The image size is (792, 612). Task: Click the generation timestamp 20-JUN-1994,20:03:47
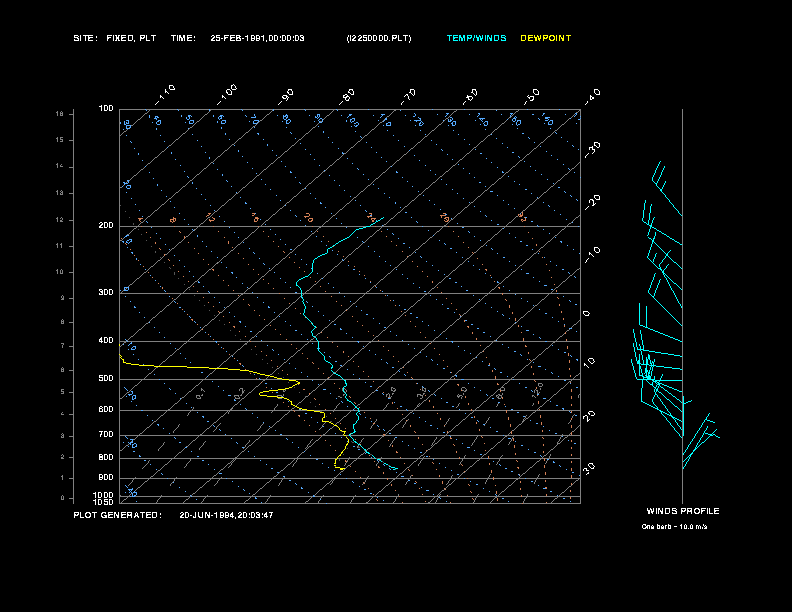[x=226, y=515]
